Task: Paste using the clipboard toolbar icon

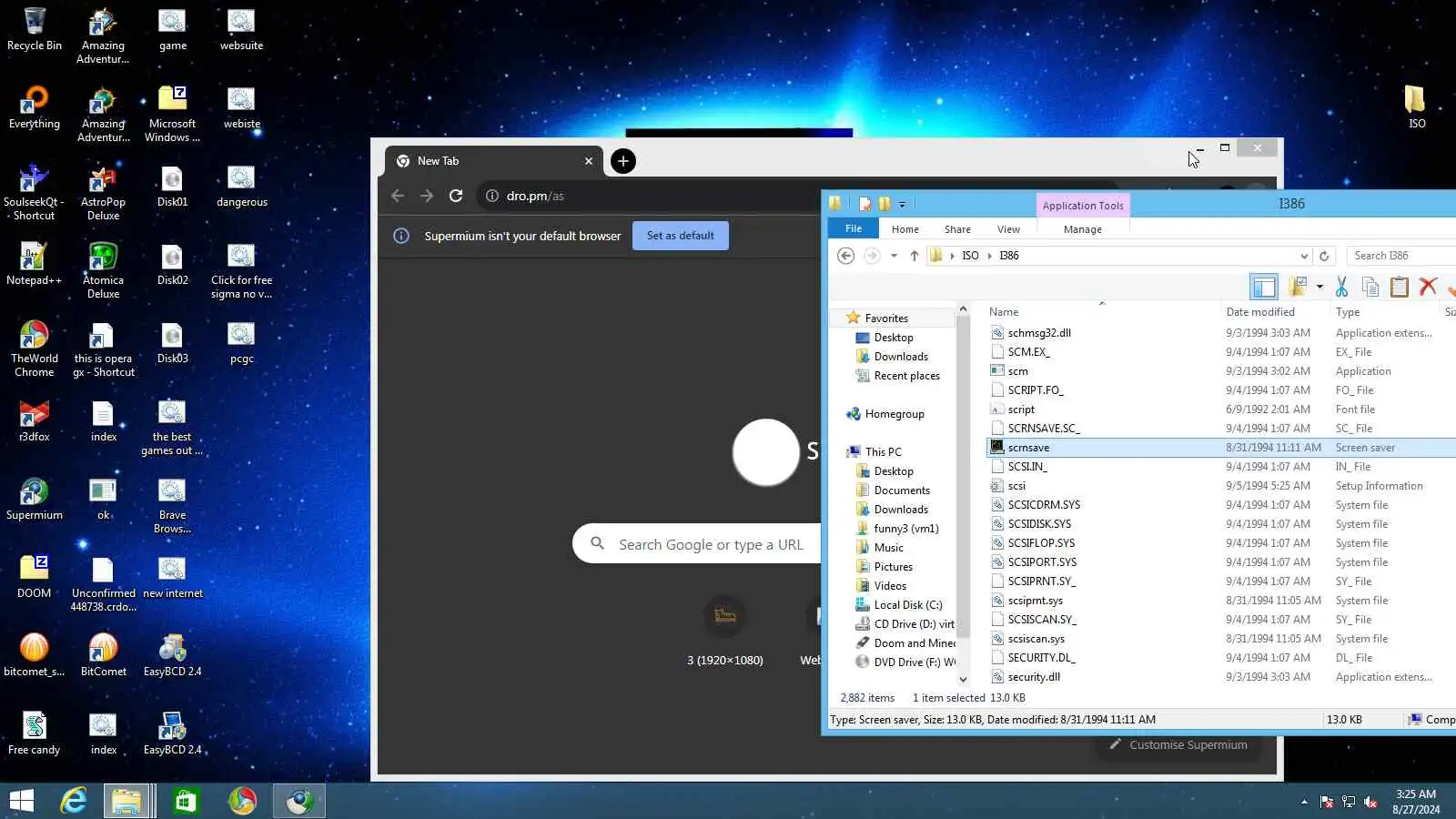Action: pyautogui.click(x=1400, y=287)
